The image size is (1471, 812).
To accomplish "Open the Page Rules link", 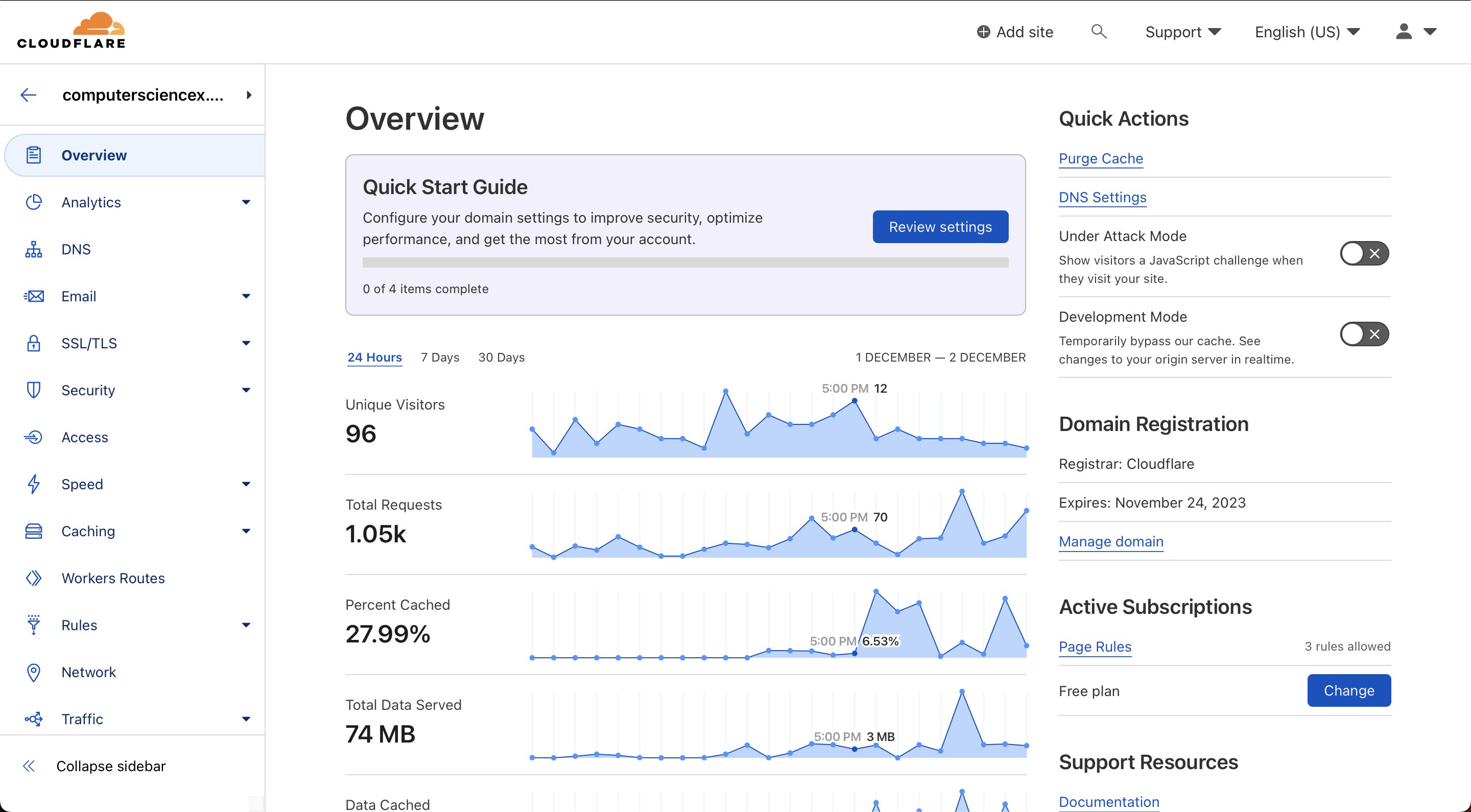I will [1095, 647].
